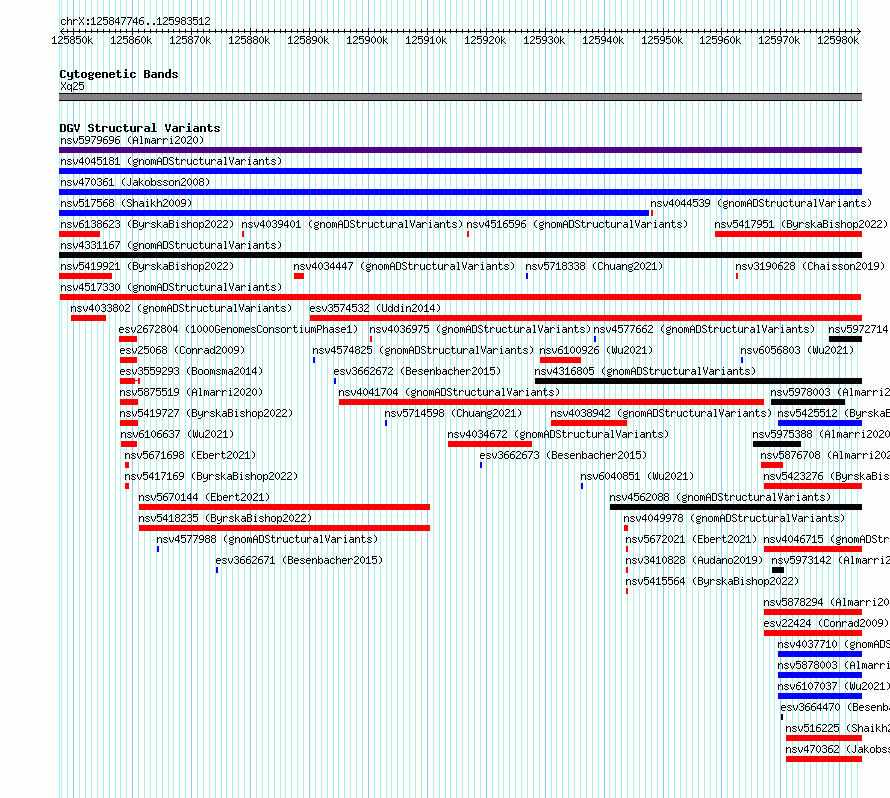This screenshot has width=890, height=798.
Task: Click nsv4574825 variant label
Action: click(x=423, y=350)
